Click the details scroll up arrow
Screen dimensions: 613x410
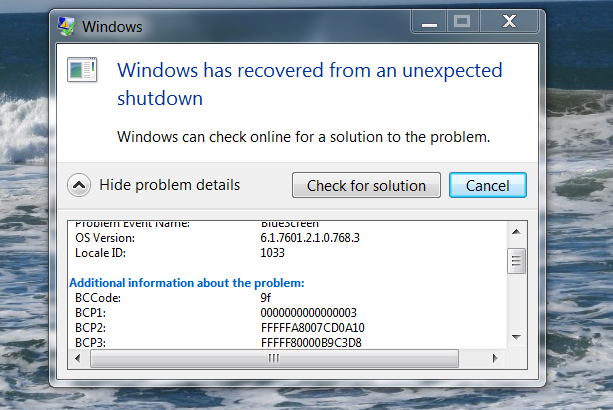(516, 232)
